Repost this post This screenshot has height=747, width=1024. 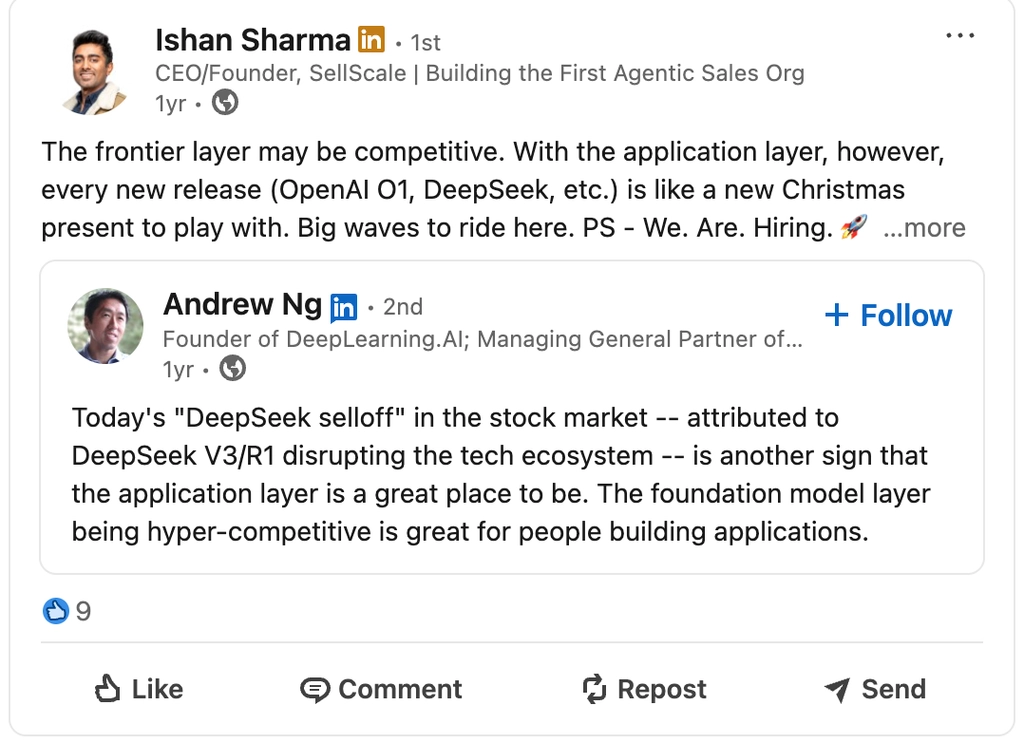[644, 689]
